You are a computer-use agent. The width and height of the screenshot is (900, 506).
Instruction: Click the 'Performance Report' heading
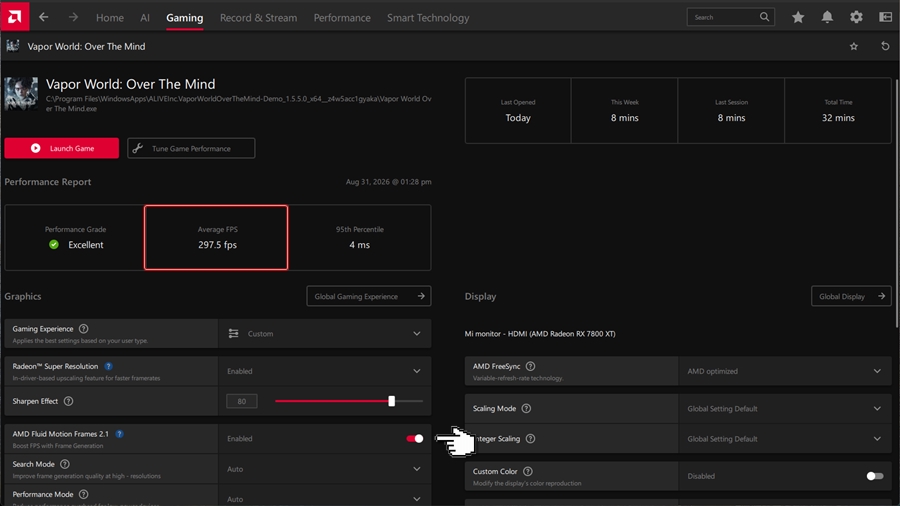[48, 182]
